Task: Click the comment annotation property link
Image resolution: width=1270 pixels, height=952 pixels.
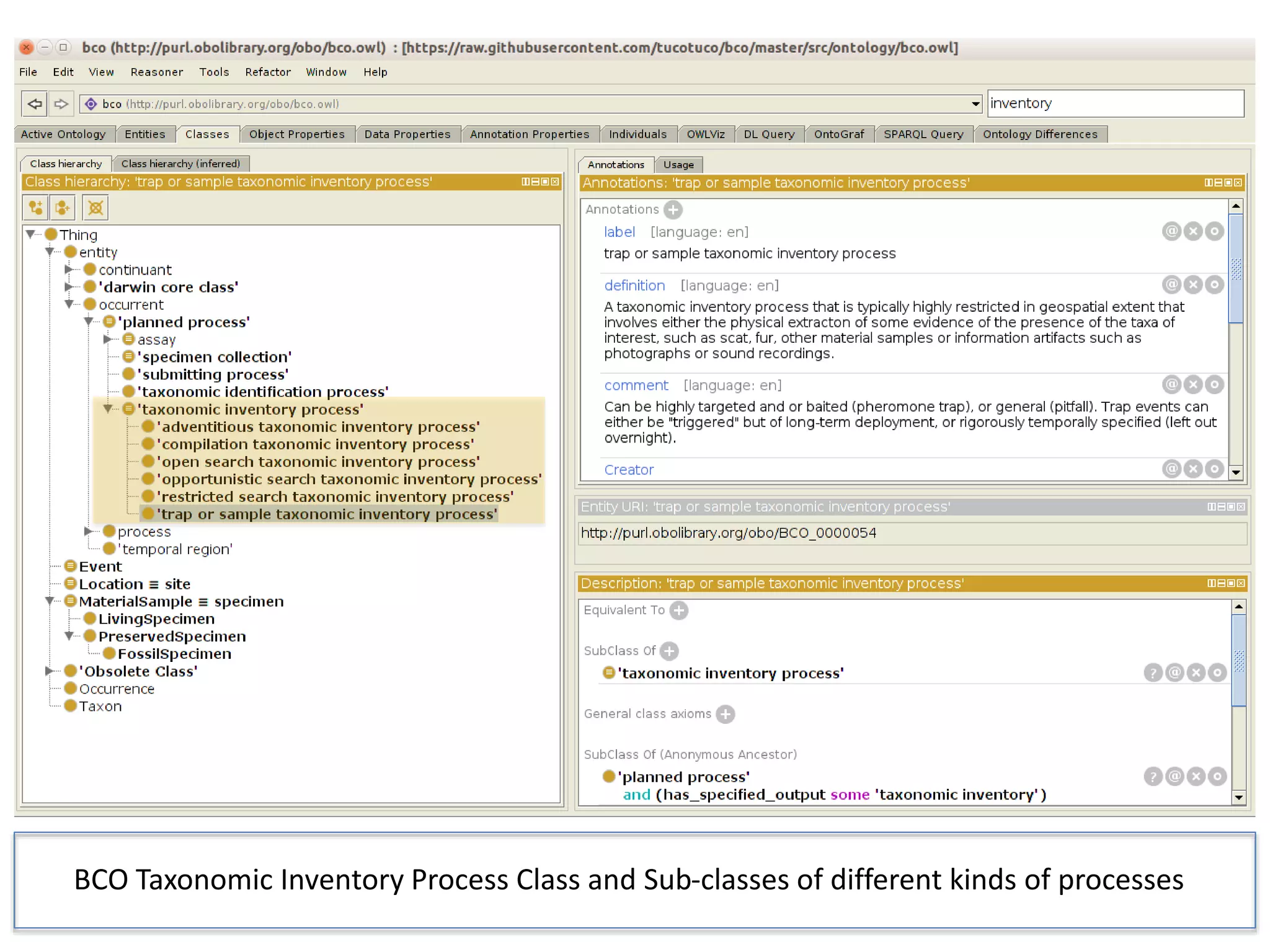Action: (x=636, y=386)
